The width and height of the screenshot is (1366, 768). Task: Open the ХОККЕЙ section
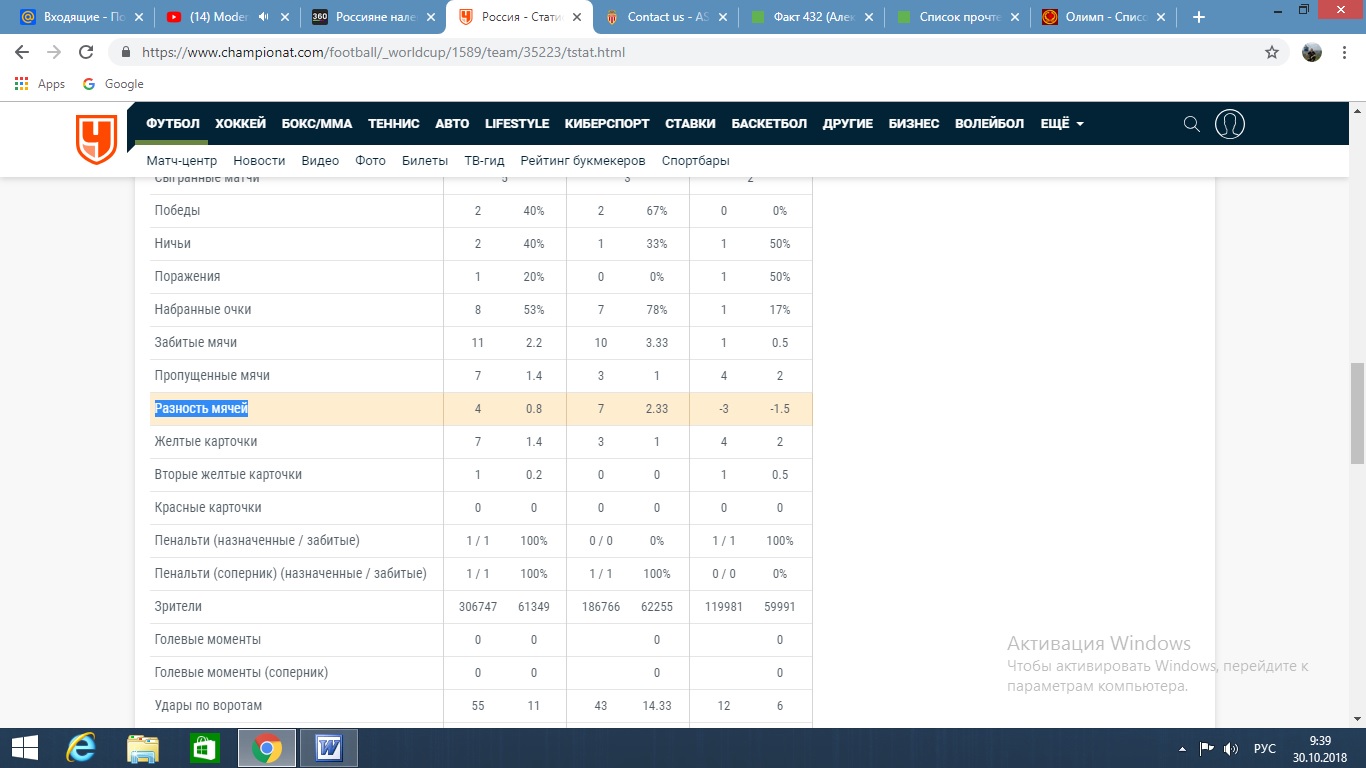[x=240, y=124]
